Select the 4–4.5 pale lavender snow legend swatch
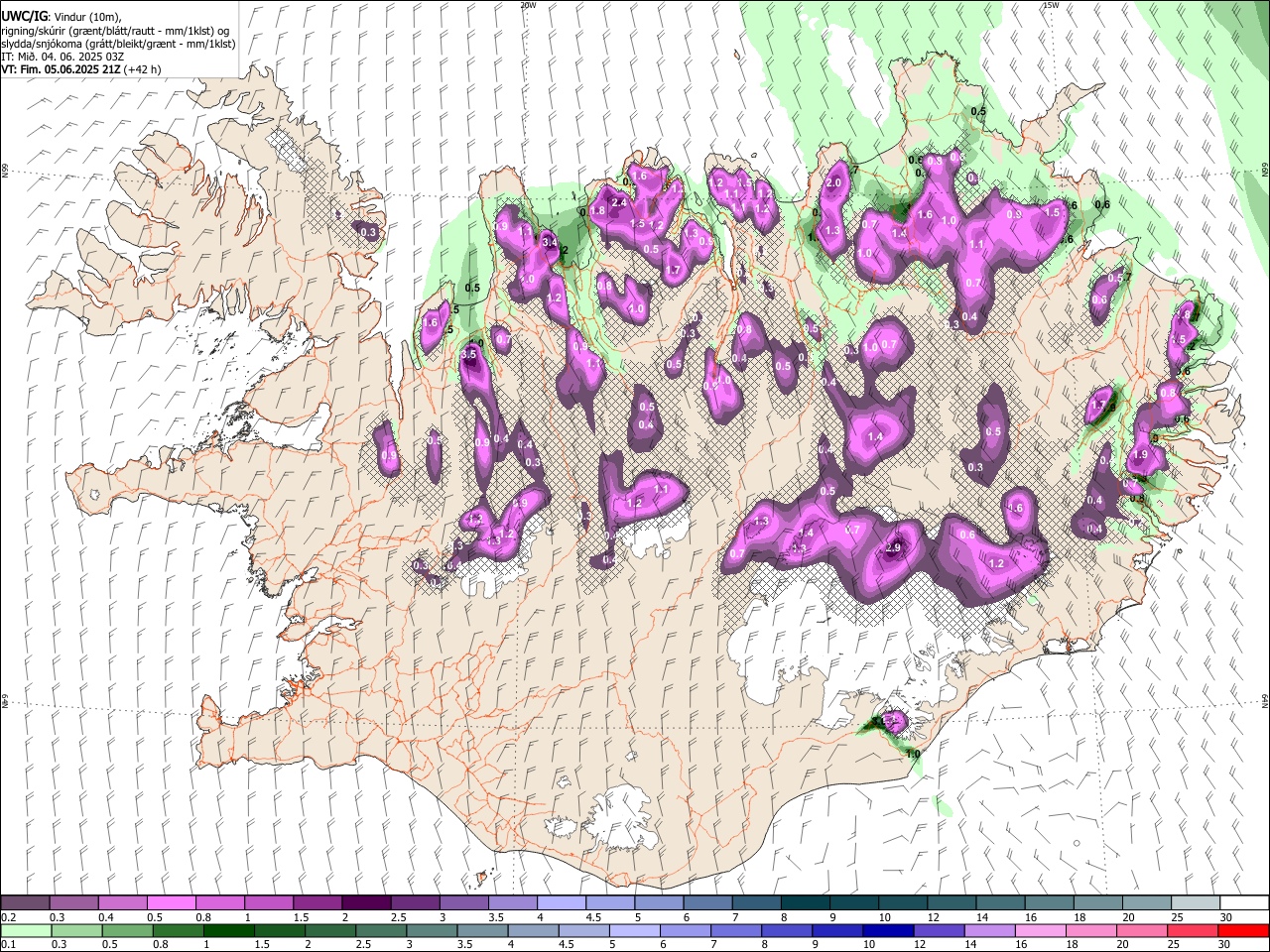1270x952 pixels. [561, 903]
